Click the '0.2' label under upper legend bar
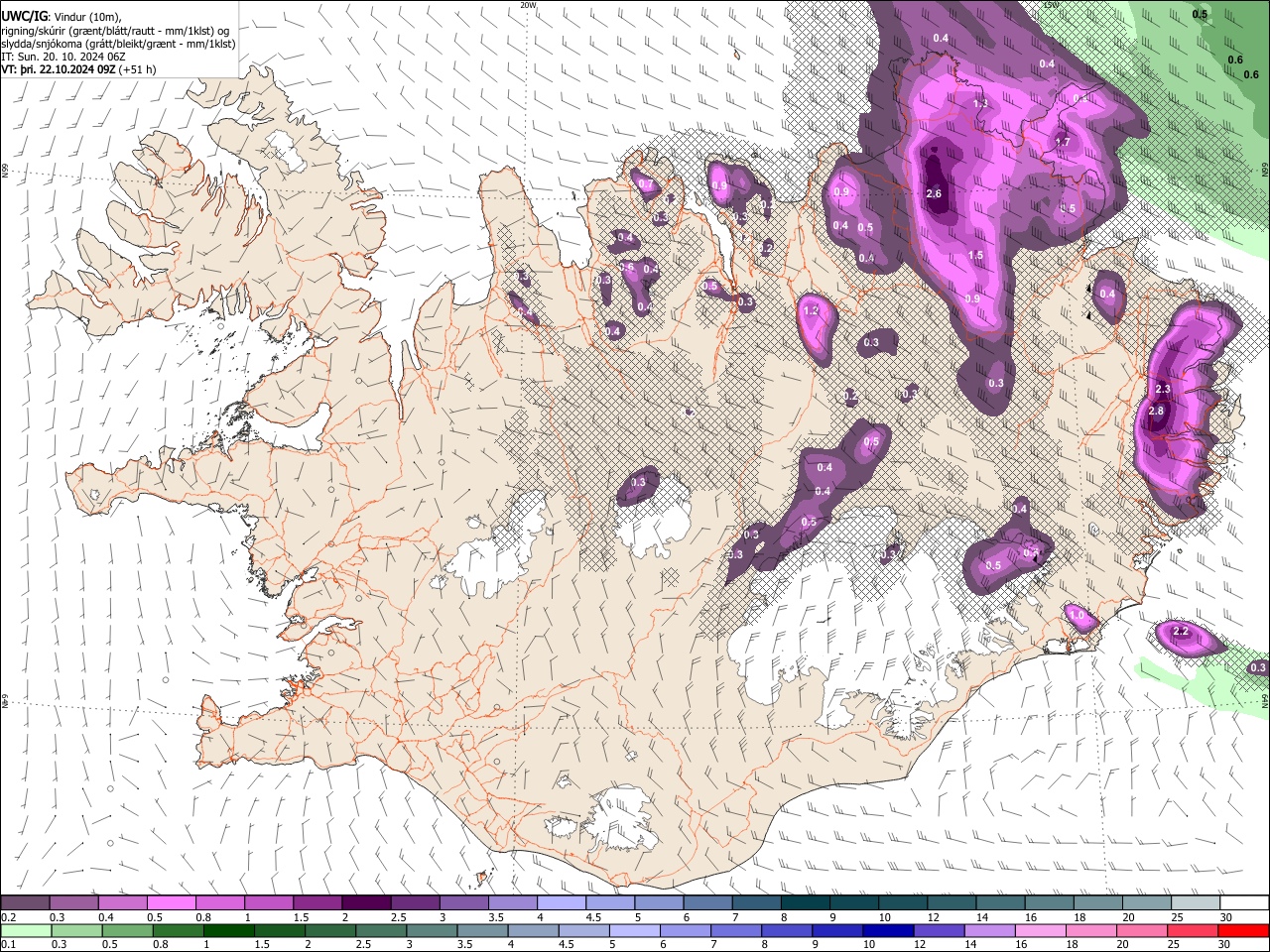Image resolution: width=1270 pixels, height=952 pixels. point(7,917)
